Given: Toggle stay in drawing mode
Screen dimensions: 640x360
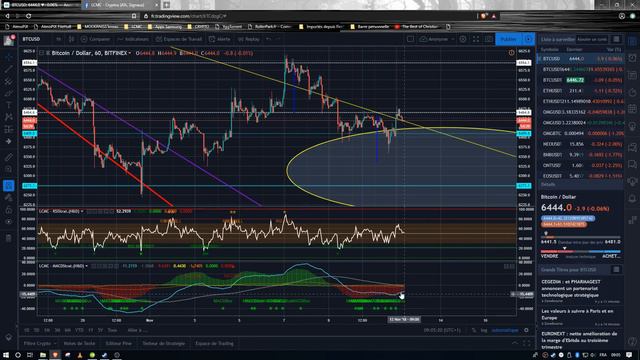Looking at the screenshot, I should (x=9, y=198).
